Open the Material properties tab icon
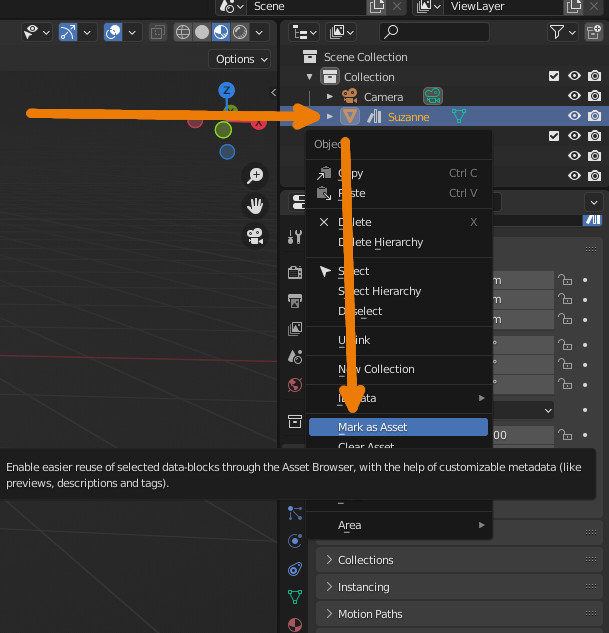609x633 pixels. click(x=295, y=625)
